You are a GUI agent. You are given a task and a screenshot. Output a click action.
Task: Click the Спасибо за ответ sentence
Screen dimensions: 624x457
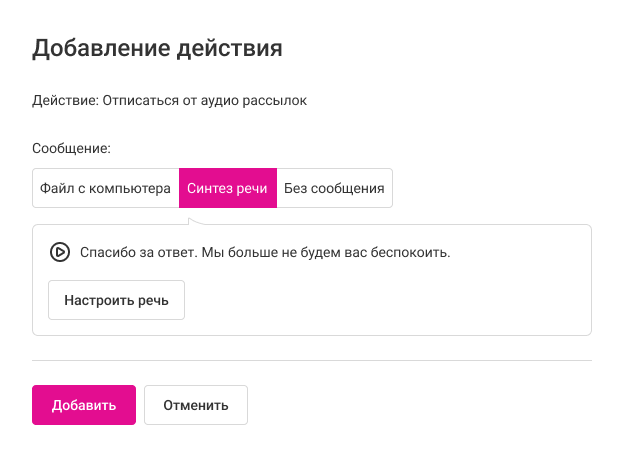pyautogui.click(x=138, y=252)
